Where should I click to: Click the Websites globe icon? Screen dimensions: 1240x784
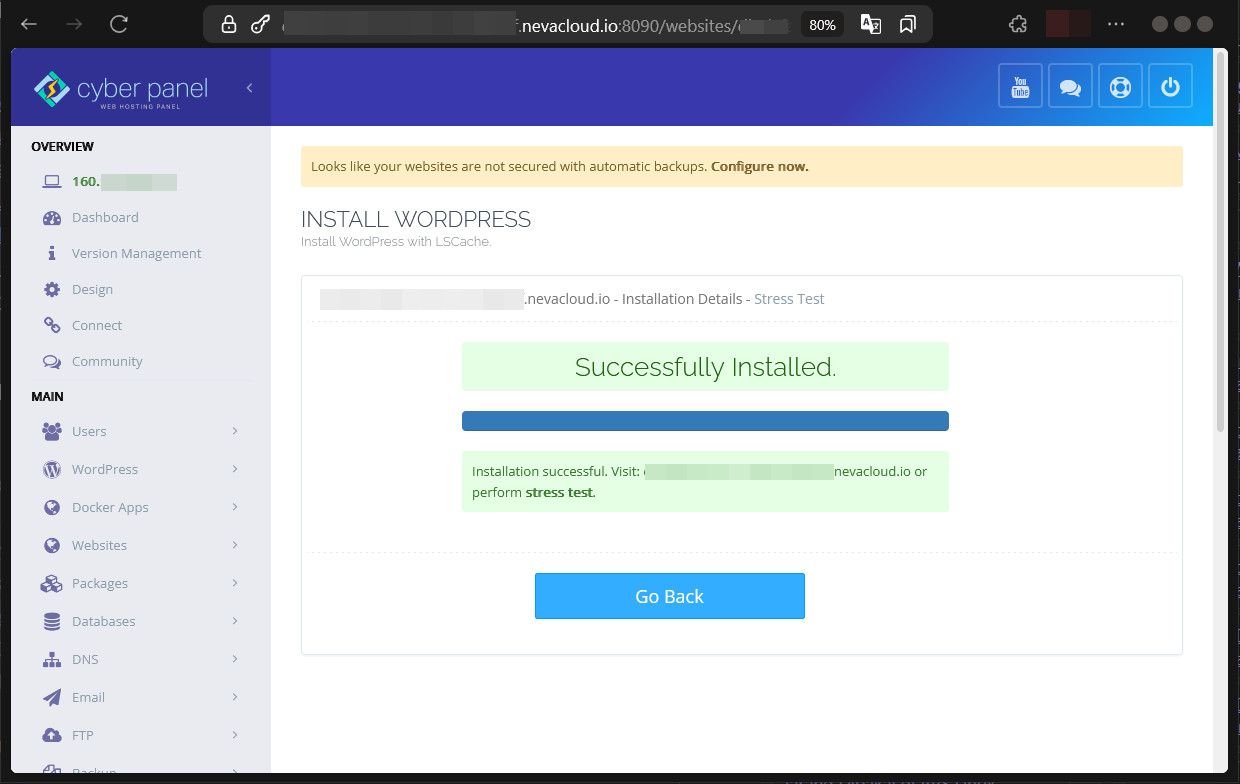52,545
